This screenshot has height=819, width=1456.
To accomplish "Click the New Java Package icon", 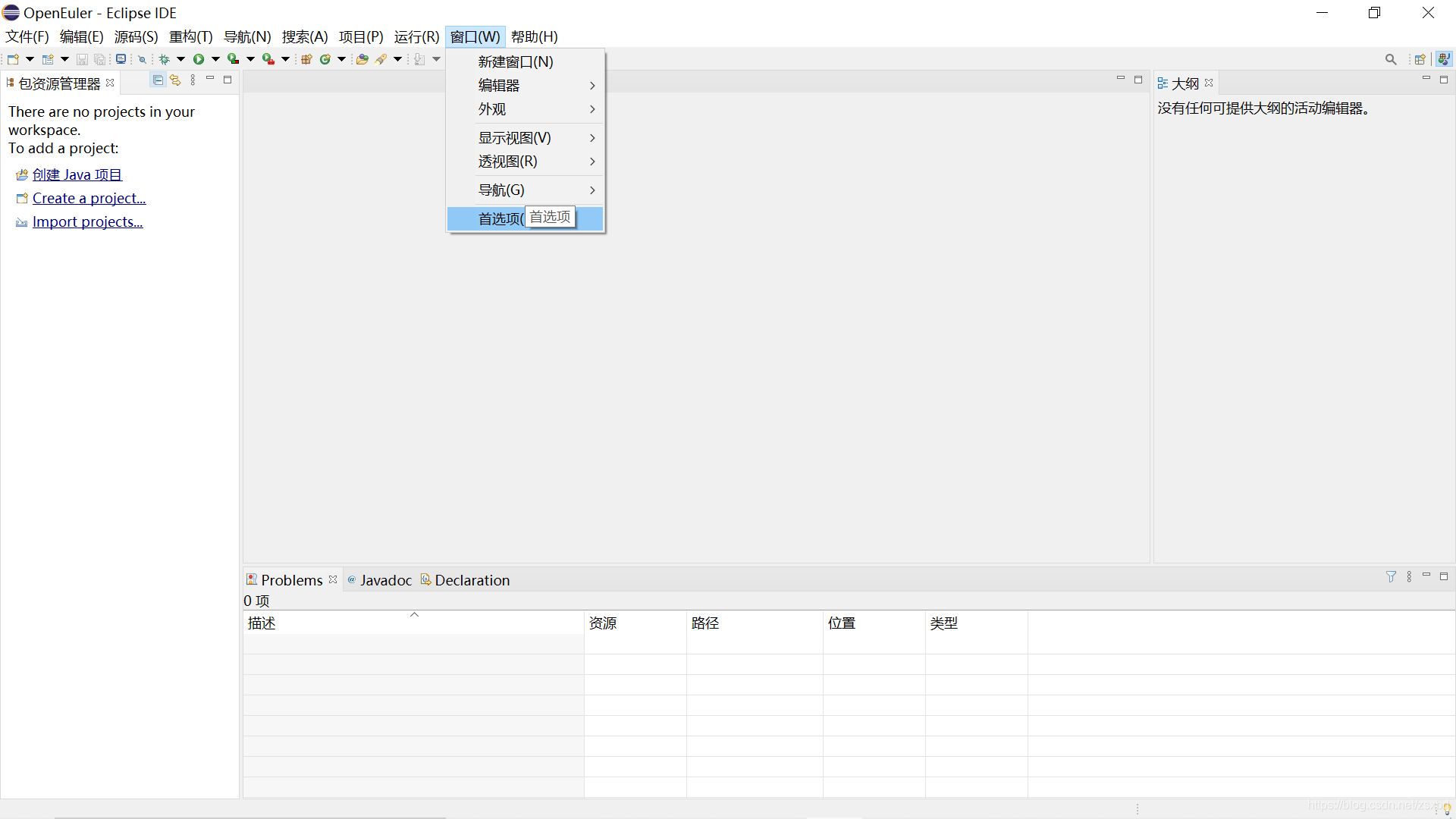I will click(306, 59).
